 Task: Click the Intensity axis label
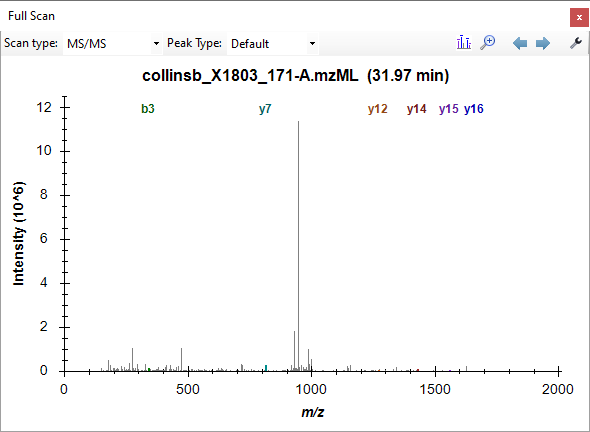point(18,234)
